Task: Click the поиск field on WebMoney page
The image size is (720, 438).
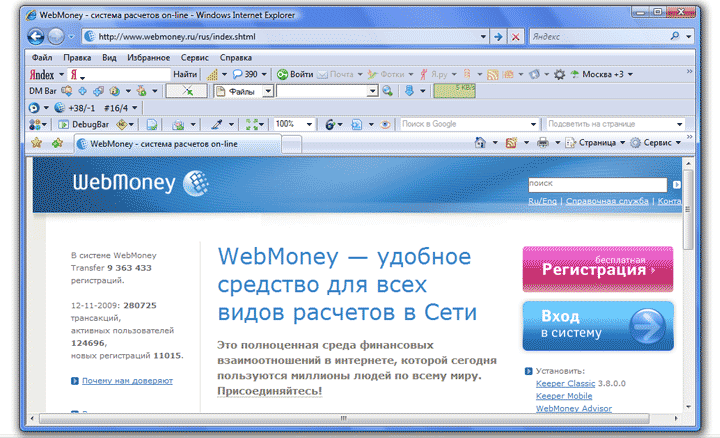Action: (x=597, y=185)
